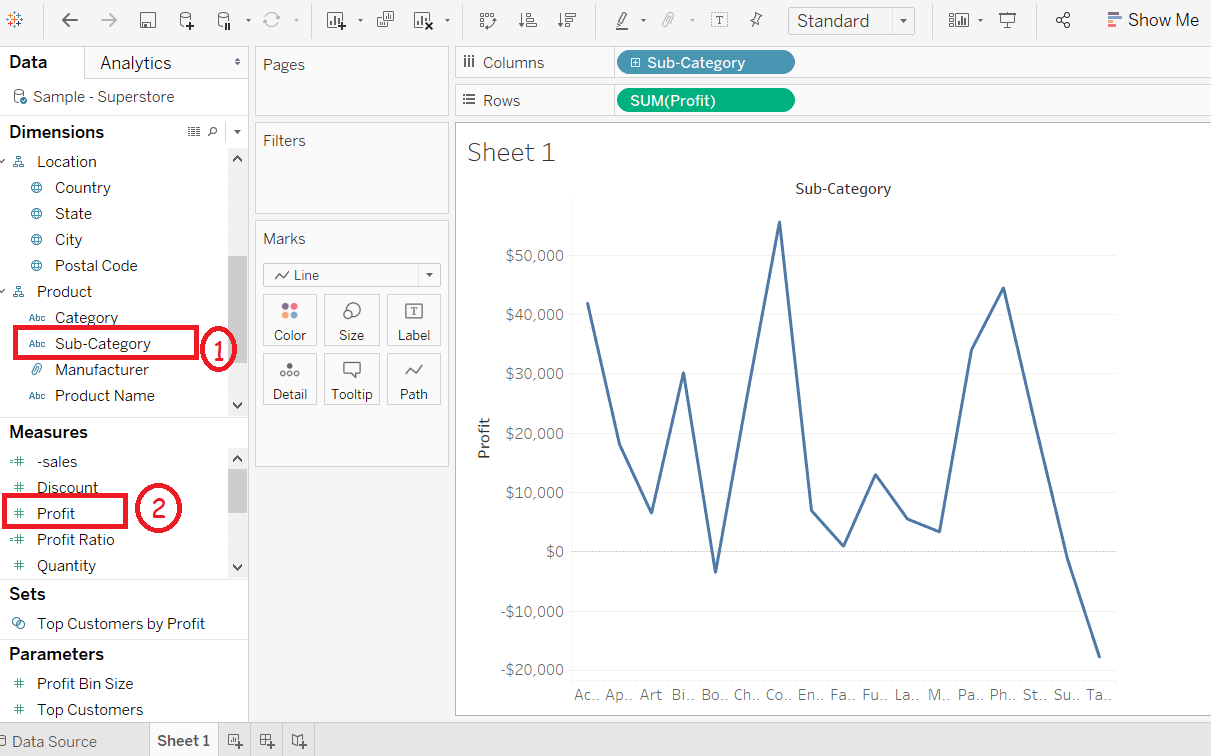Sort descending using toolbar icon
Image resolution: width=1211 pixels, height=756 pixels.
567,20
